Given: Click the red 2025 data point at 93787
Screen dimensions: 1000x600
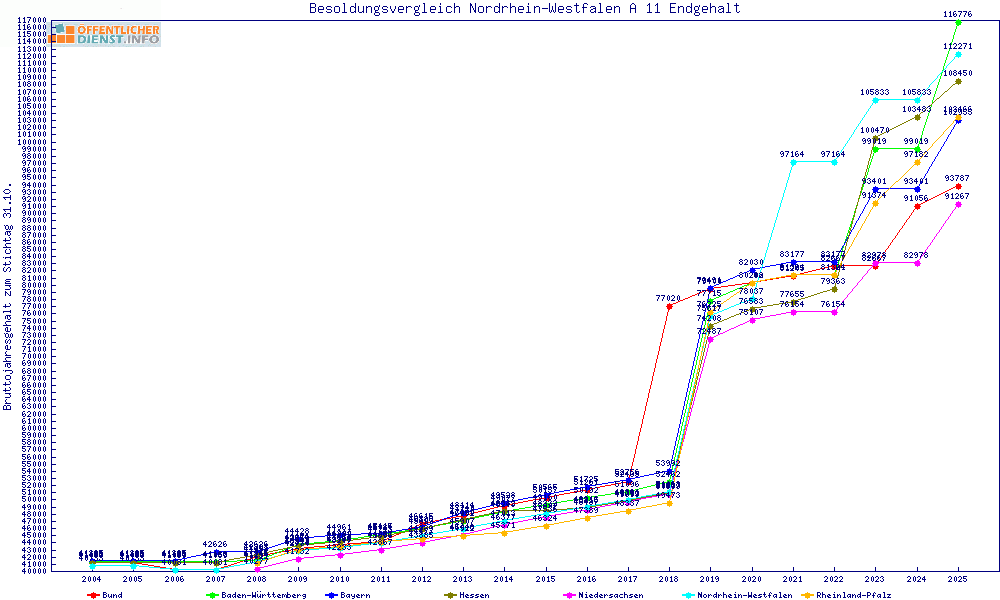Looking at the screenshot, I should point(958,186).
